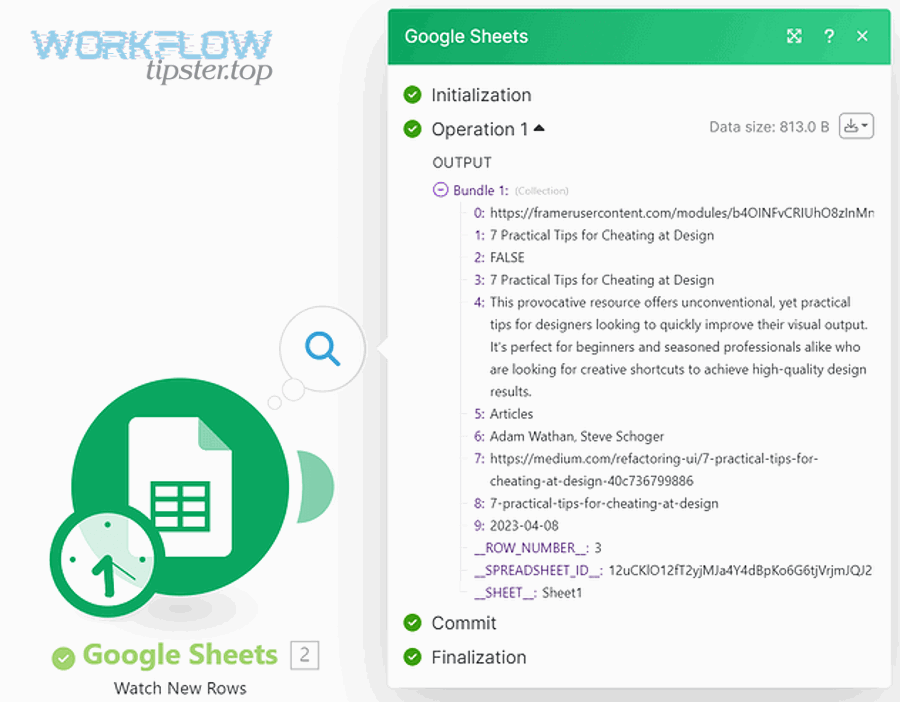Open help via the question mark icon
The width and height of the screenshot is (900, 702).
tap(829, 36)
